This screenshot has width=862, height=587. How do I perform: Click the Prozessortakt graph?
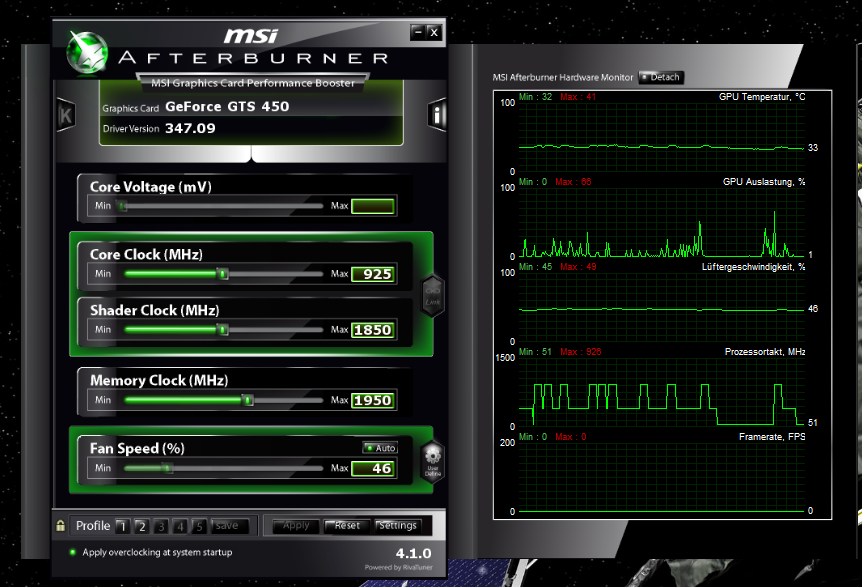coord(661,392)
